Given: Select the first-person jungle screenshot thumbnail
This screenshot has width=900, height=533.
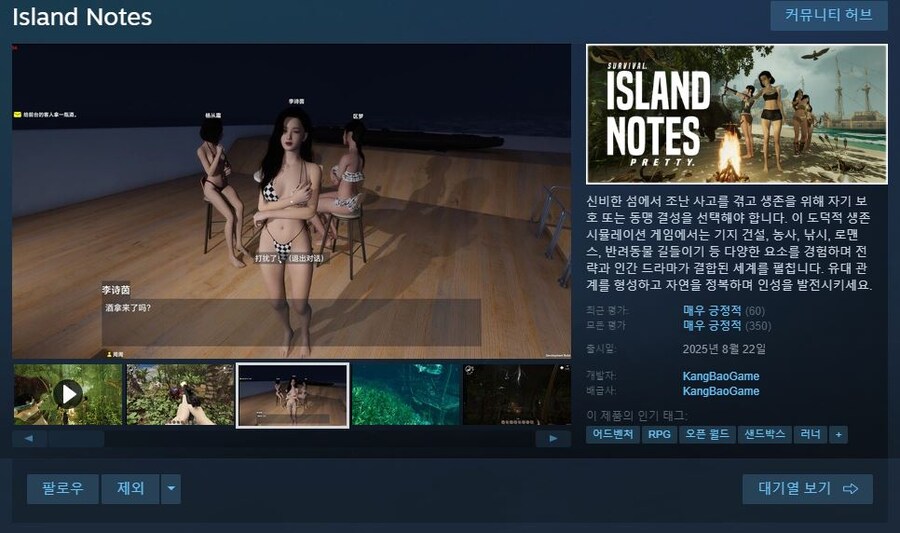Looking at the screenshot, I should 180,394.
